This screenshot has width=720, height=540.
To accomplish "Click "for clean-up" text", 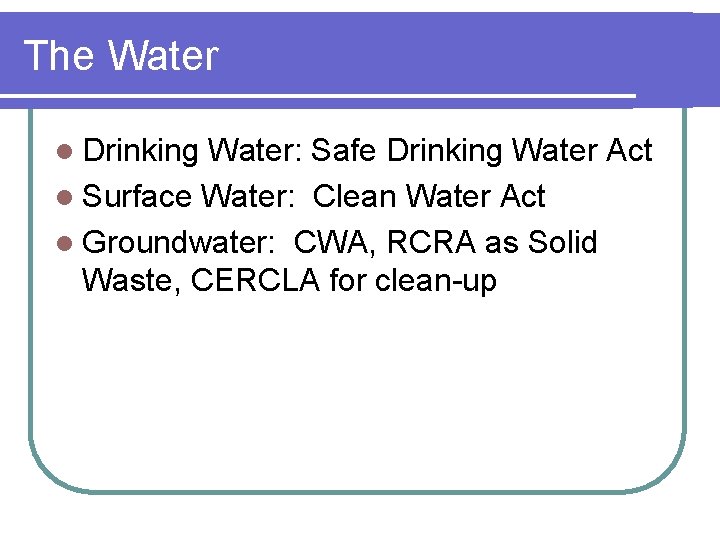I will coord(413,281).
